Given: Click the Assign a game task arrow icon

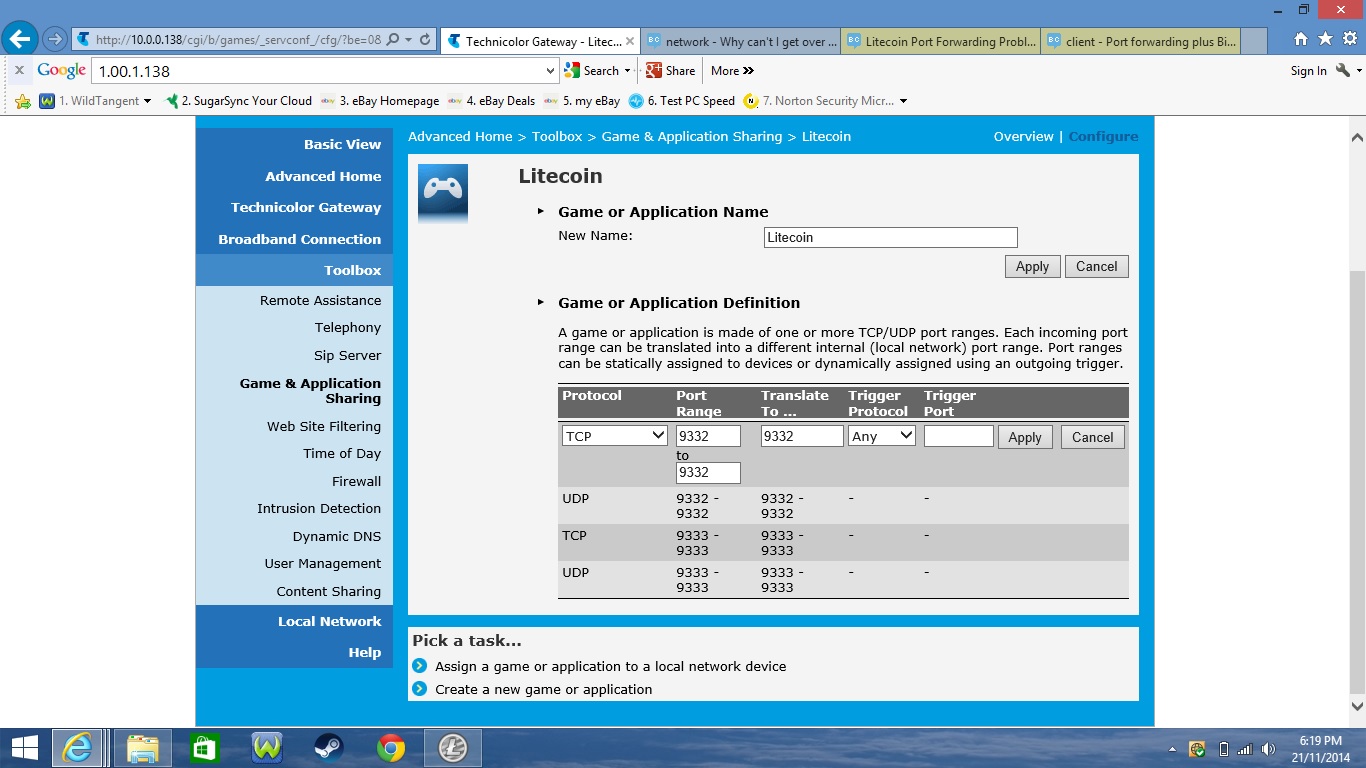Looking at the screenshot, I should coord(420,666).
